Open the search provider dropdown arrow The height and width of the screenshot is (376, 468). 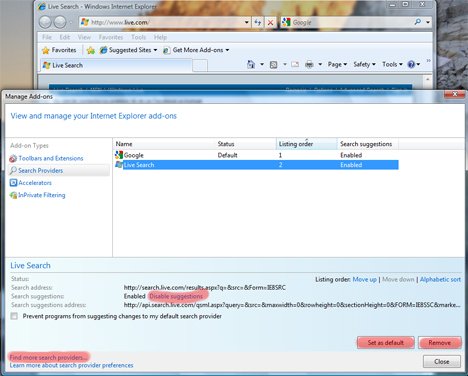428,23
